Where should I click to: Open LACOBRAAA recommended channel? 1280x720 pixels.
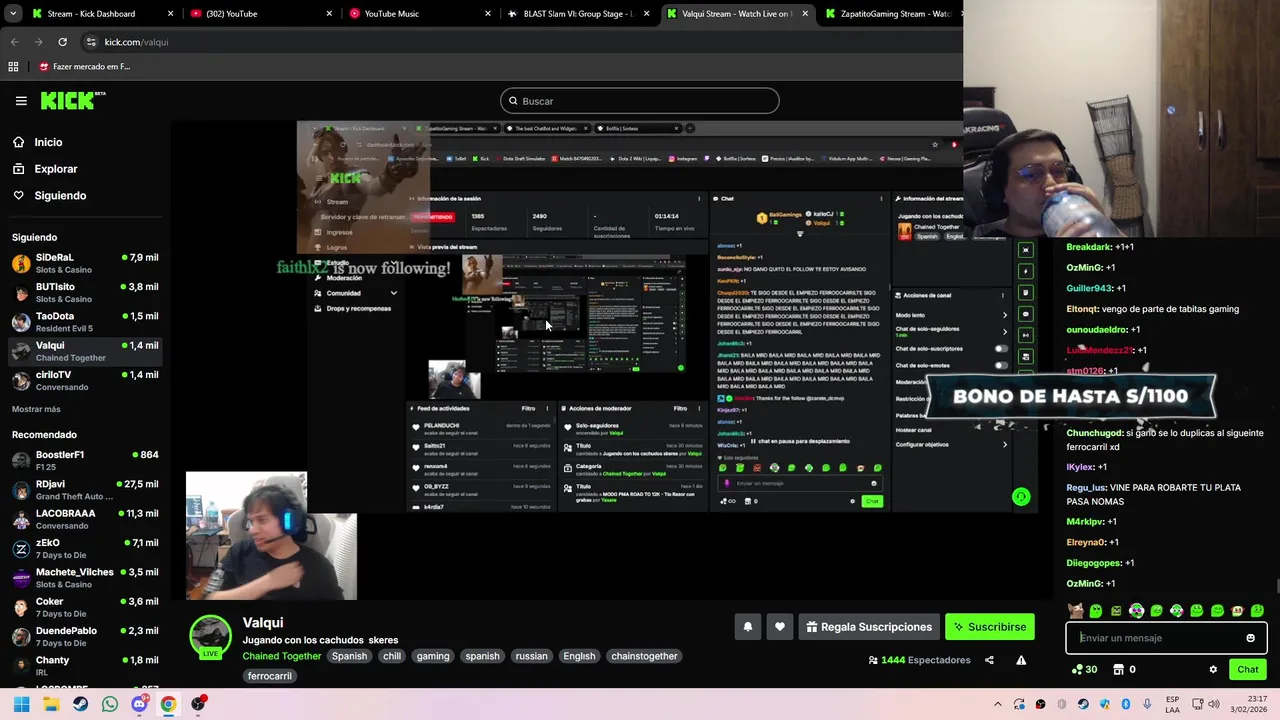tap(85, 519)
